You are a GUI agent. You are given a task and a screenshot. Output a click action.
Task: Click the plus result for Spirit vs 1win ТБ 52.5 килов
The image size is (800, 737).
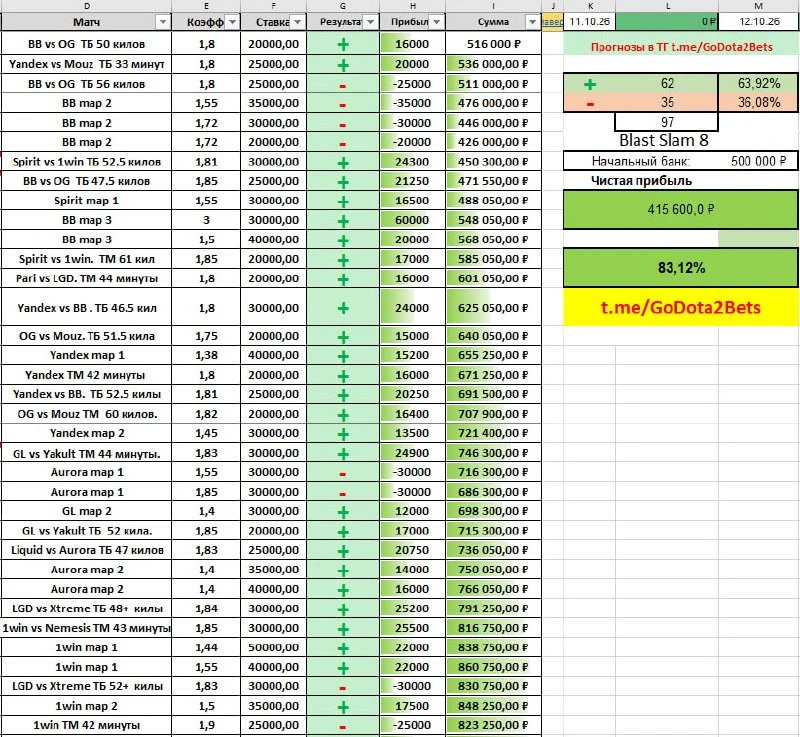point(343,163)
